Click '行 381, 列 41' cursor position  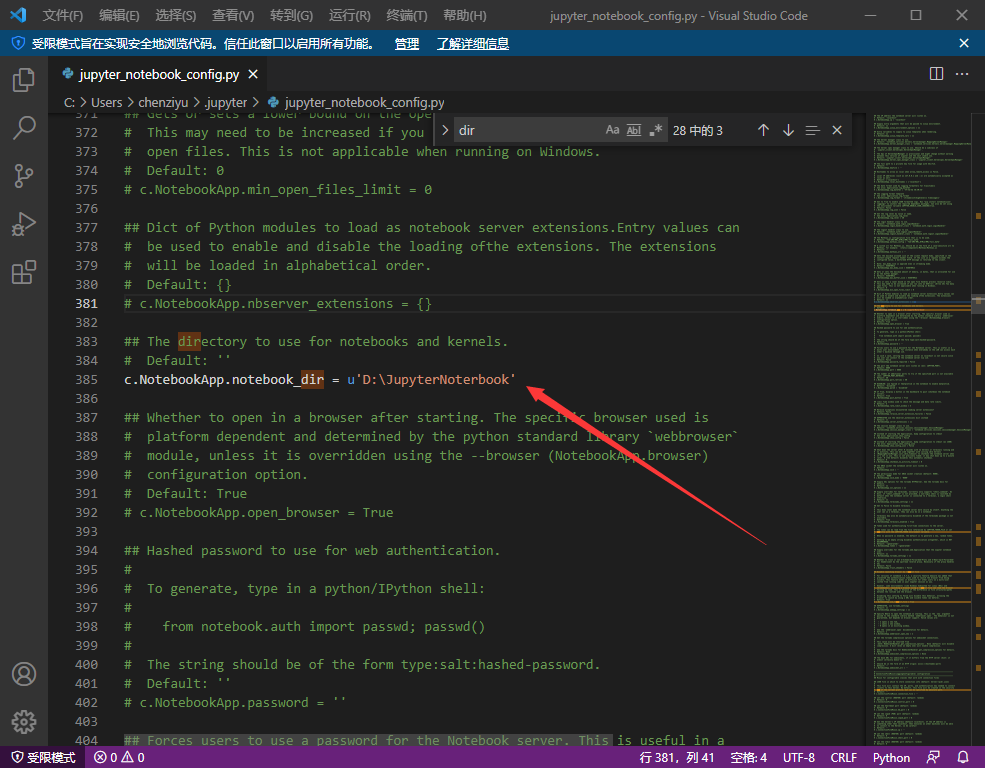[x=677, y=757]
